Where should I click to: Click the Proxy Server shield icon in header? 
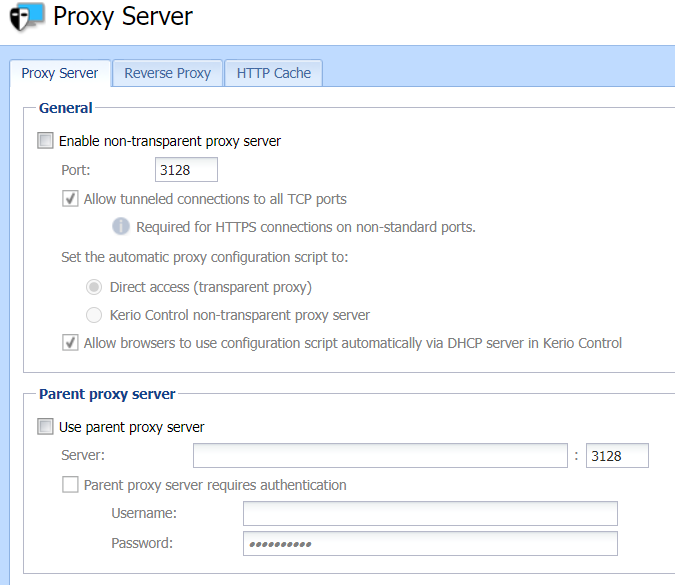point(27,17)
